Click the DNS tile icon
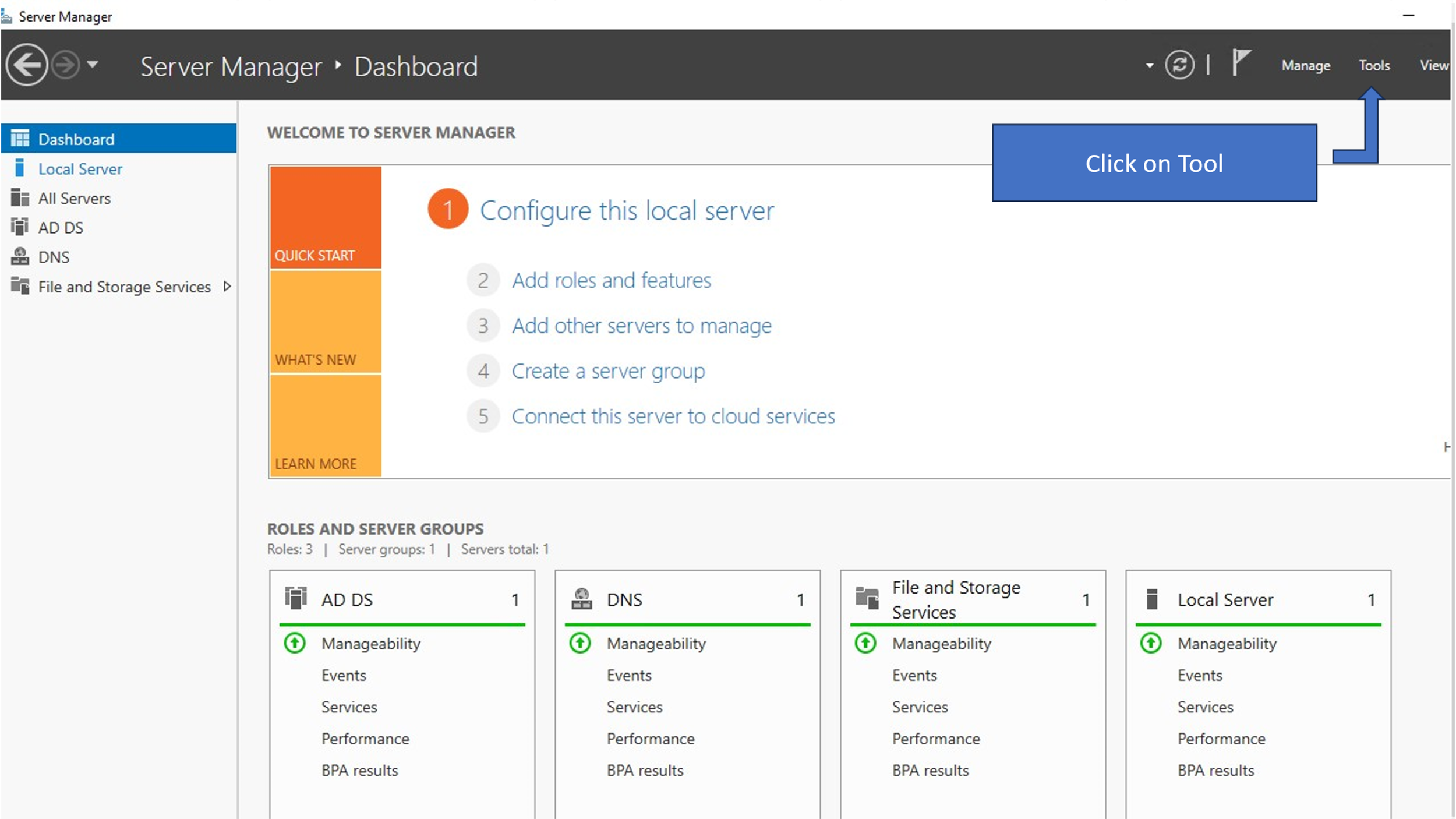1456x819 pixels. pyautogui.click(x=581, y=599)
